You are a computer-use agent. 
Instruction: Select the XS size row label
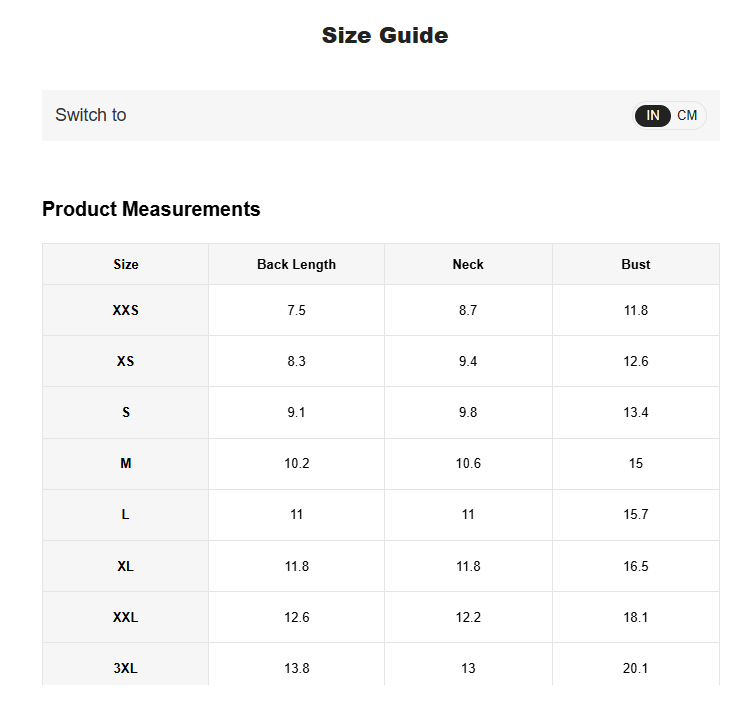pyautogui.click(x=125, y=361)
